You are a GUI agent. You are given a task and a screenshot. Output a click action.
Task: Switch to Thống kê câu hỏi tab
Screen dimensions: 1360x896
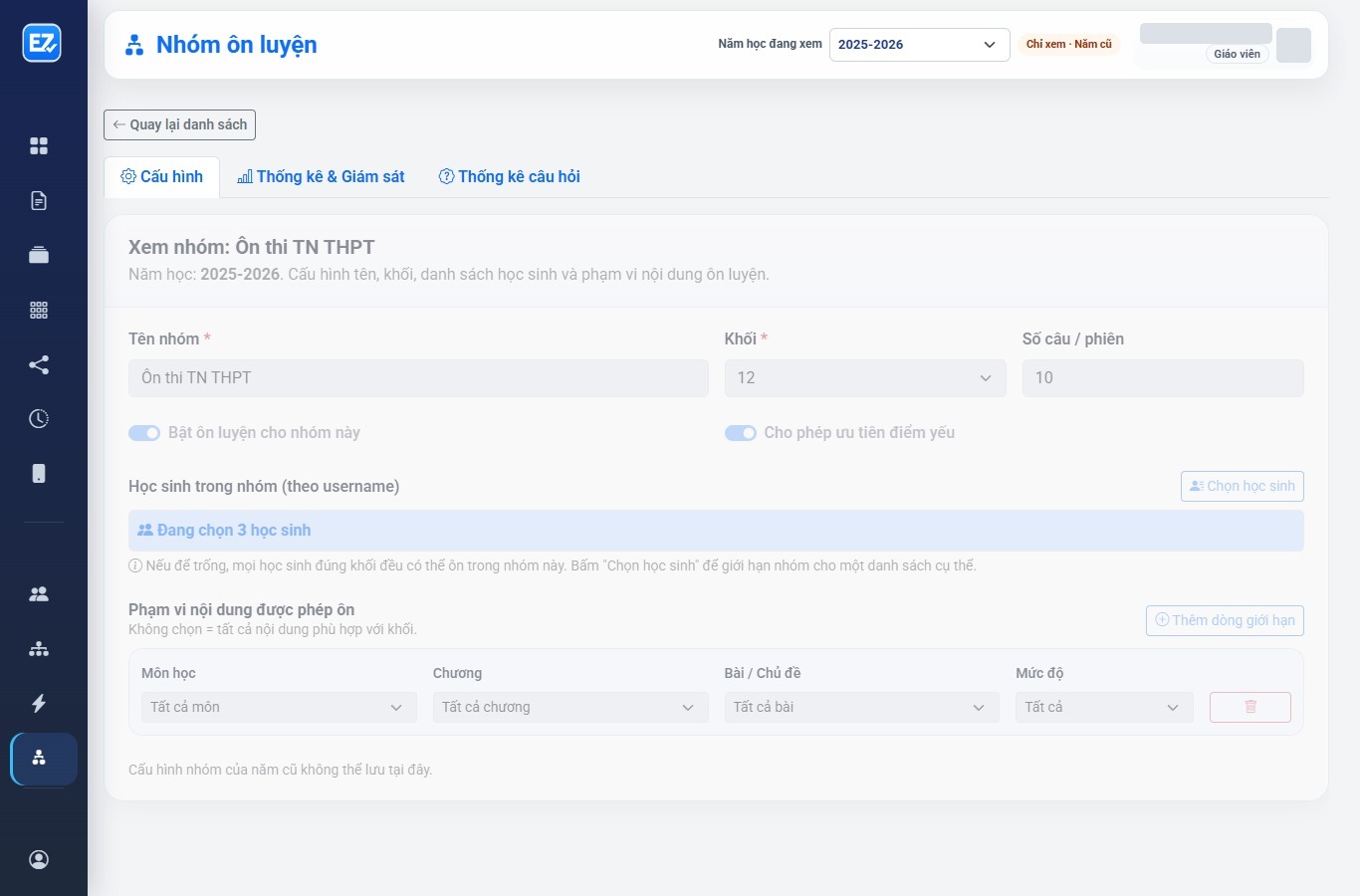(x=509, y=177)
